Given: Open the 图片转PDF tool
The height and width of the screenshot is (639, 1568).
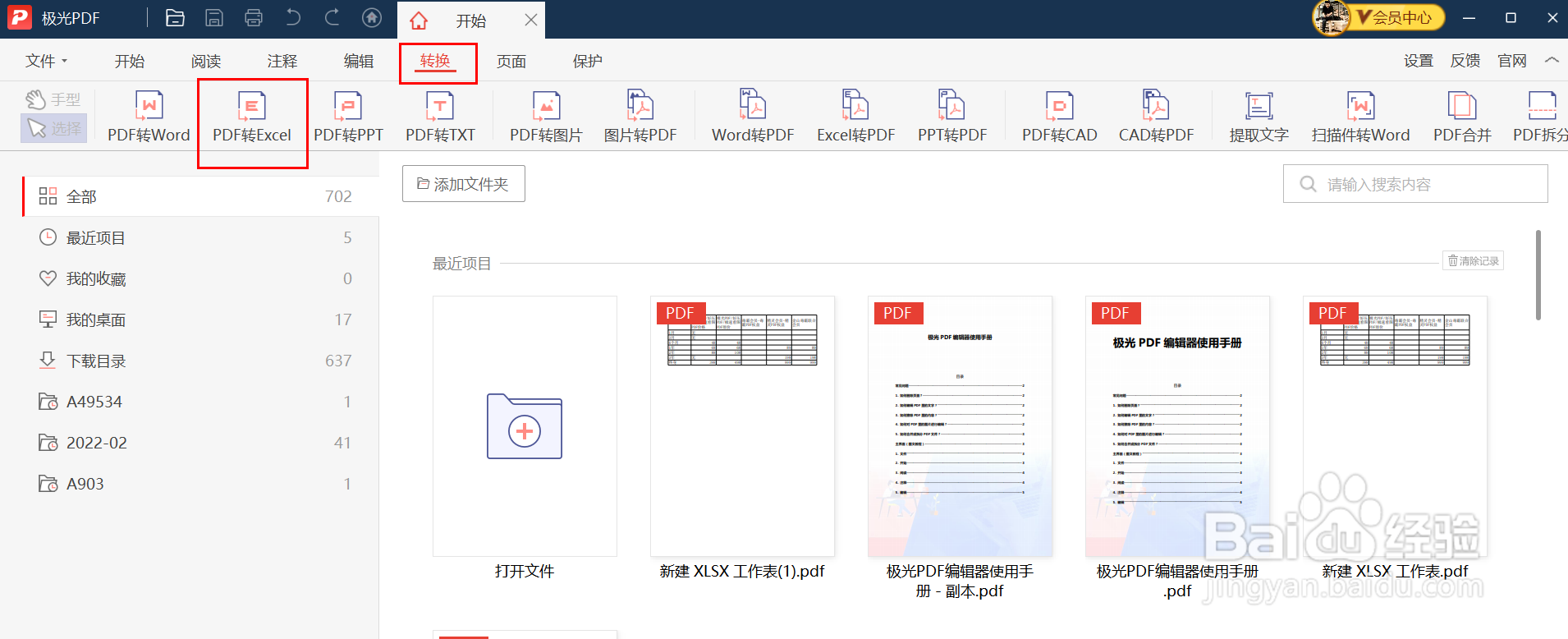Looking at the screenshot, I should coord(640,117).
